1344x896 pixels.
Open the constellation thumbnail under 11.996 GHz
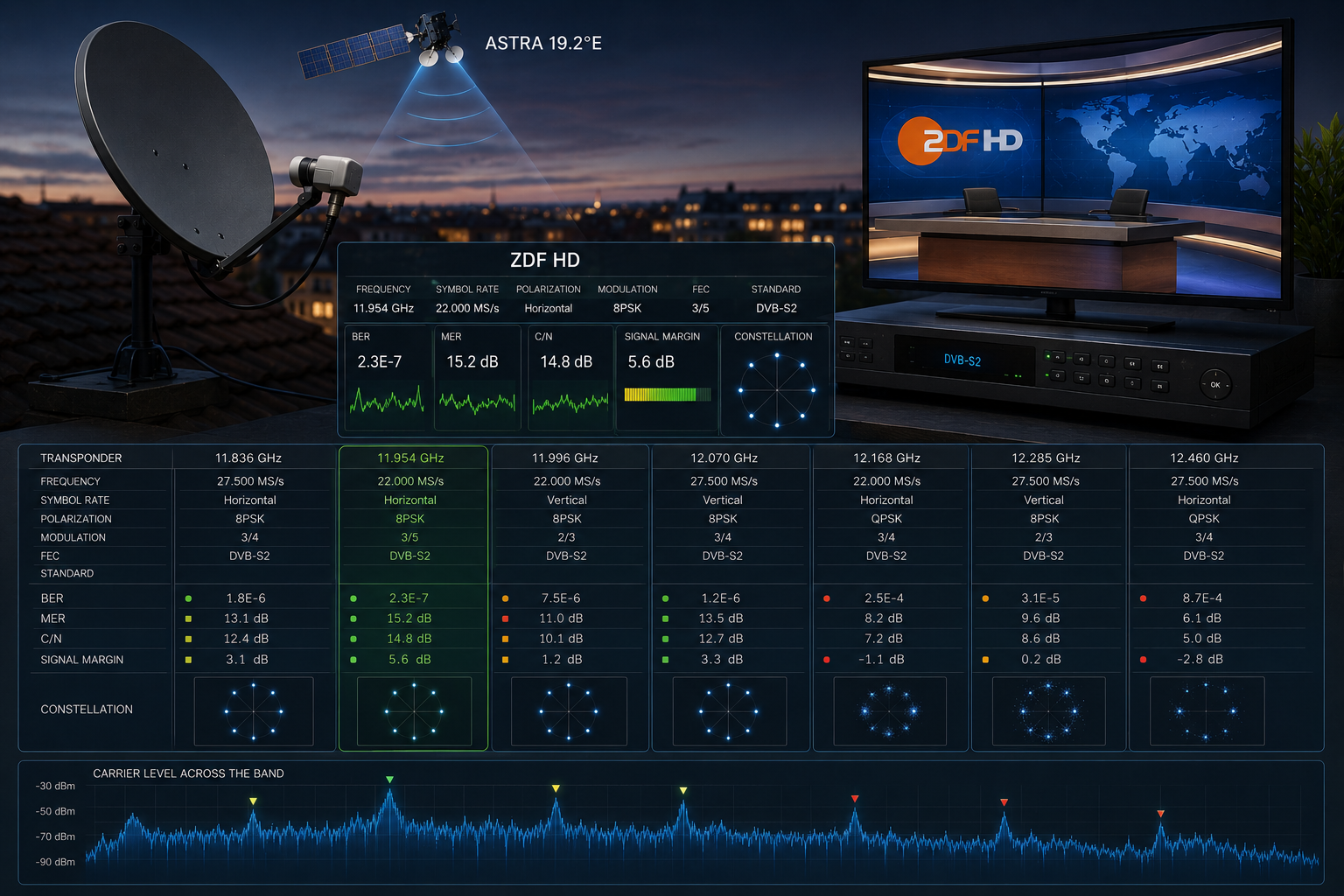[569, 711]
